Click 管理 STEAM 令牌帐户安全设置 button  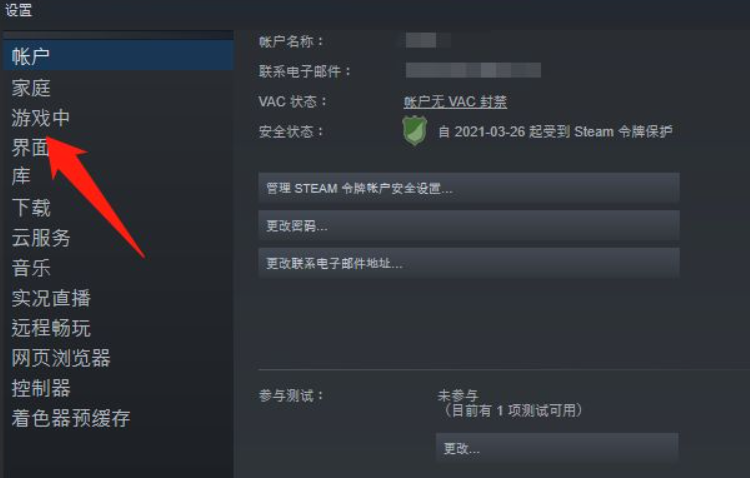coord(469,188)
